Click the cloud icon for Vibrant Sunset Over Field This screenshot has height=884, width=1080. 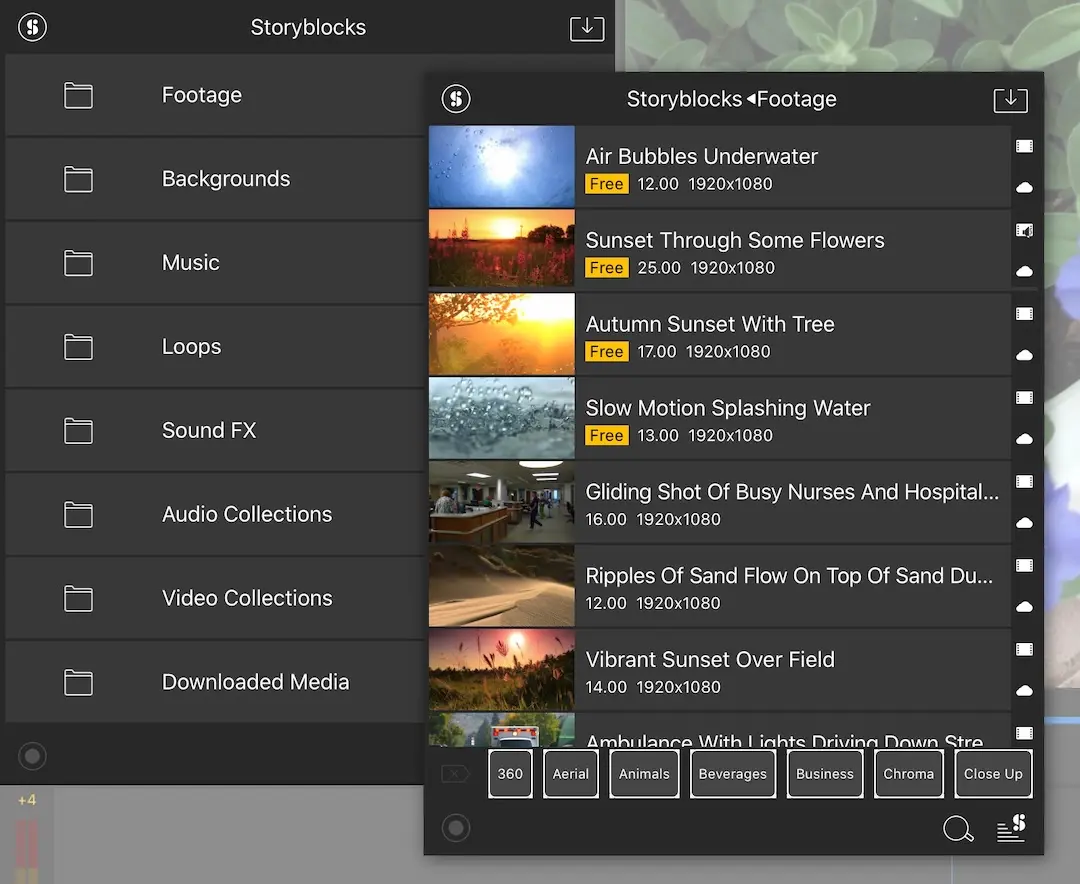pos(1024,690)
